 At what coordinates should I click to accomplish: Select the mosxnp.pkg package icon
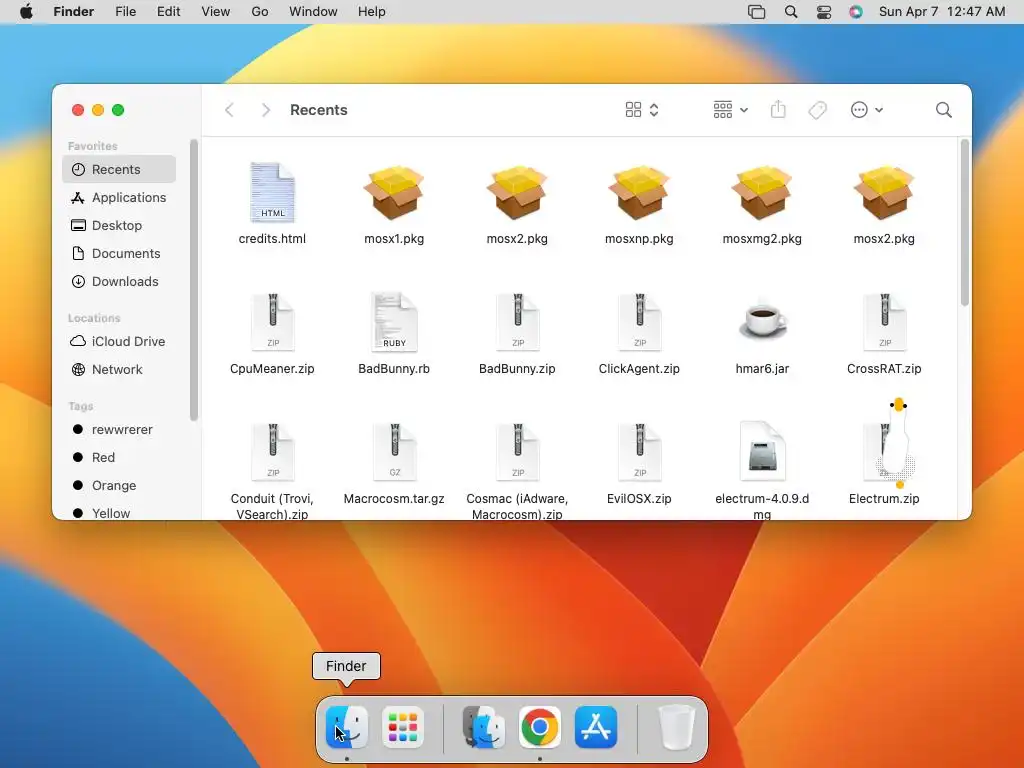639,193
